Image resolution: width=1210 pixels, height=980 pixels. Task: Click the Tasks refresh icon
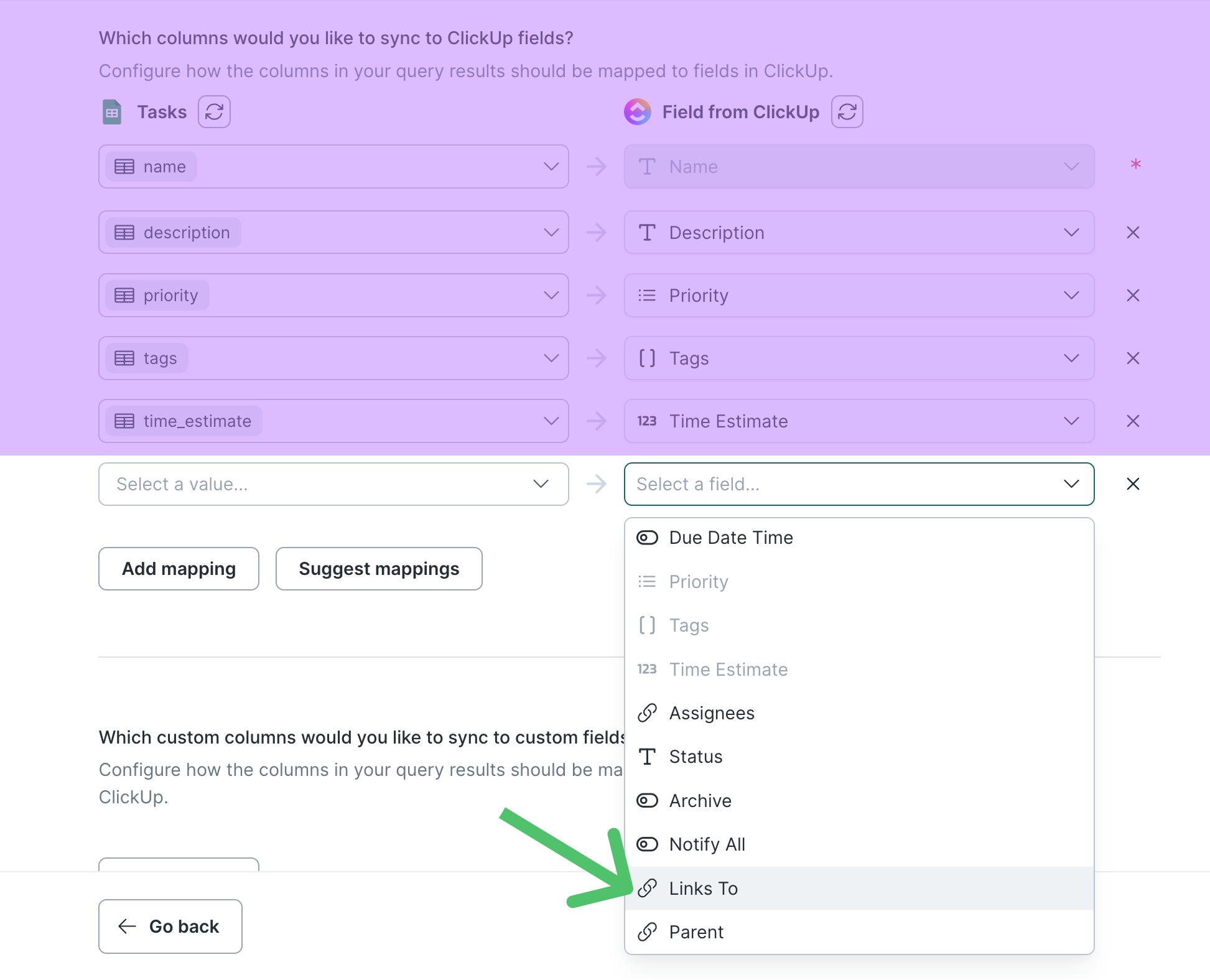pos(214,111)
